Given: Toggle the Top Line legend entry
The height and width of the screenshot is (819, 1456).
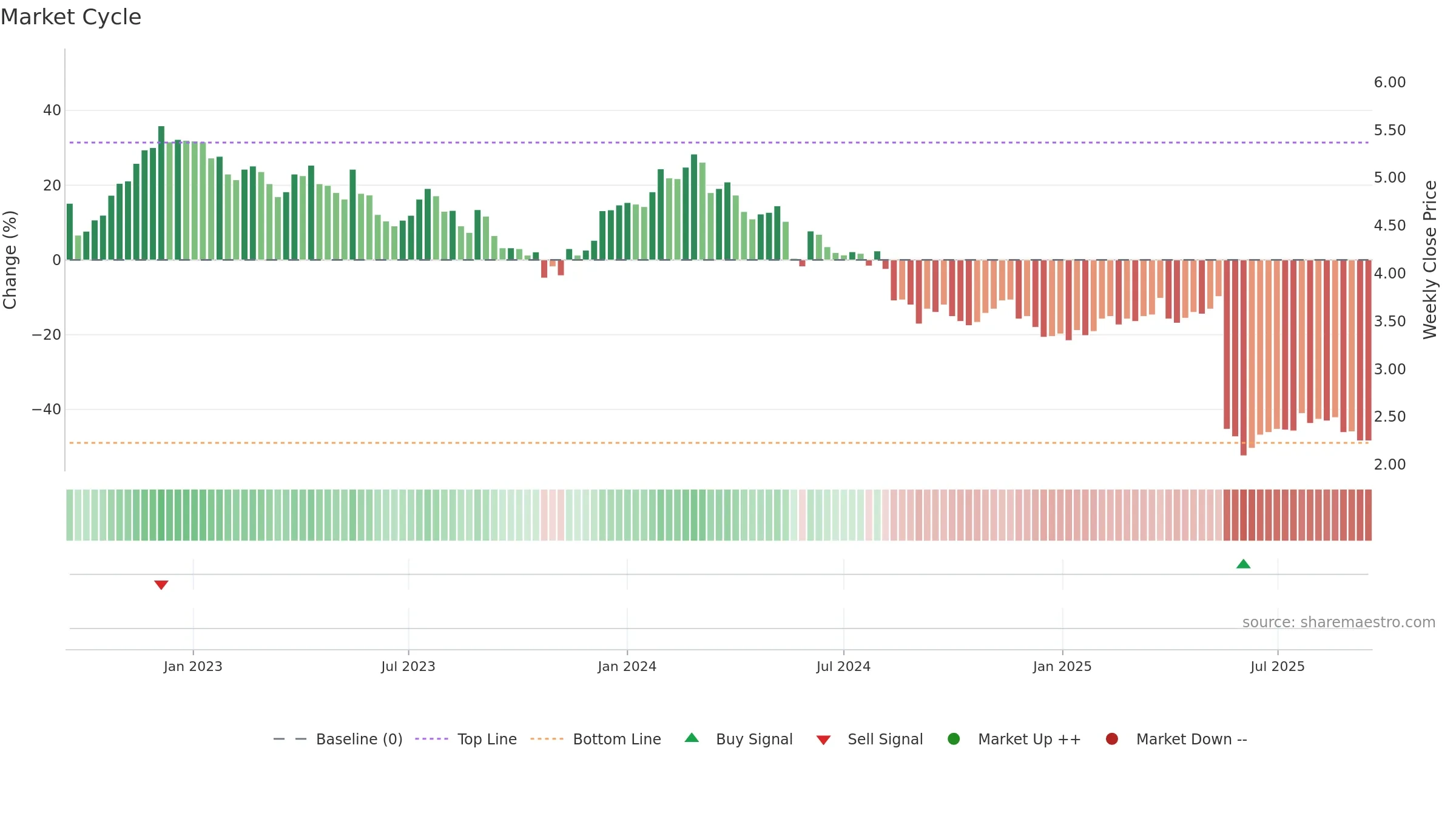Looking at the screenshot, I should pyautogui.click(x=466, y=739).
